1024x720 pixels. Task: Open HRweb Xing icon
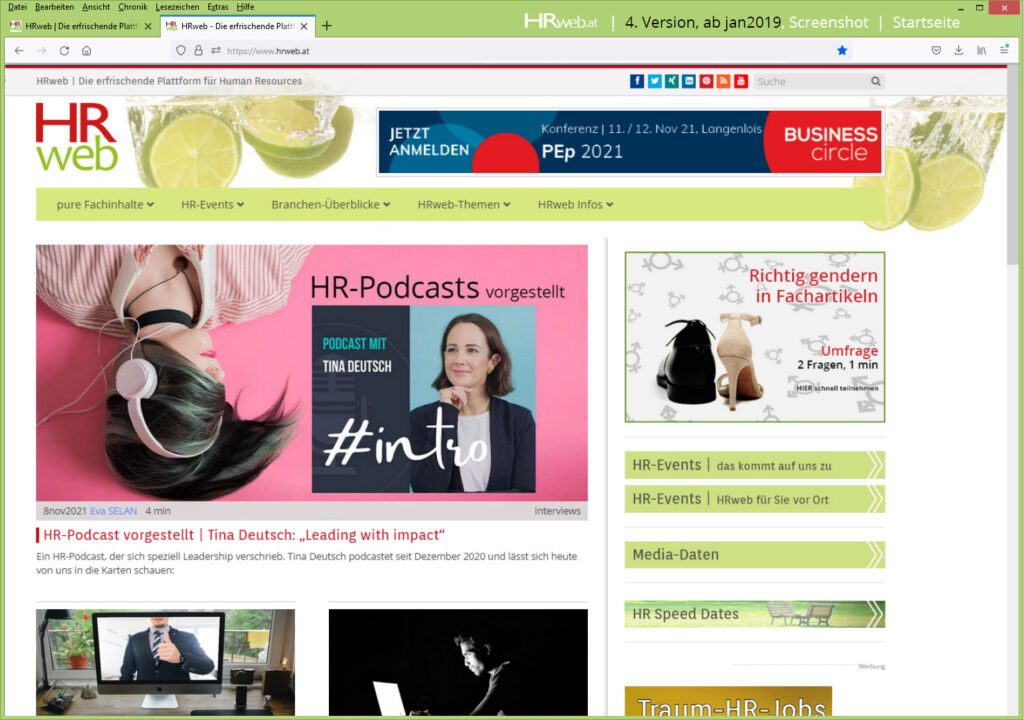point(671,81)
